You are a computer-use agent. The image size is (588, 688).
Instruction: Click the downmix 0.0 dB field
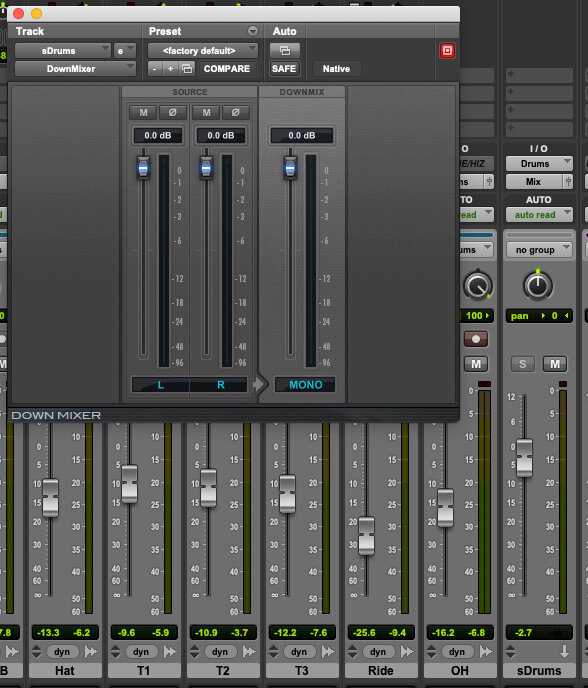point(301,136)
